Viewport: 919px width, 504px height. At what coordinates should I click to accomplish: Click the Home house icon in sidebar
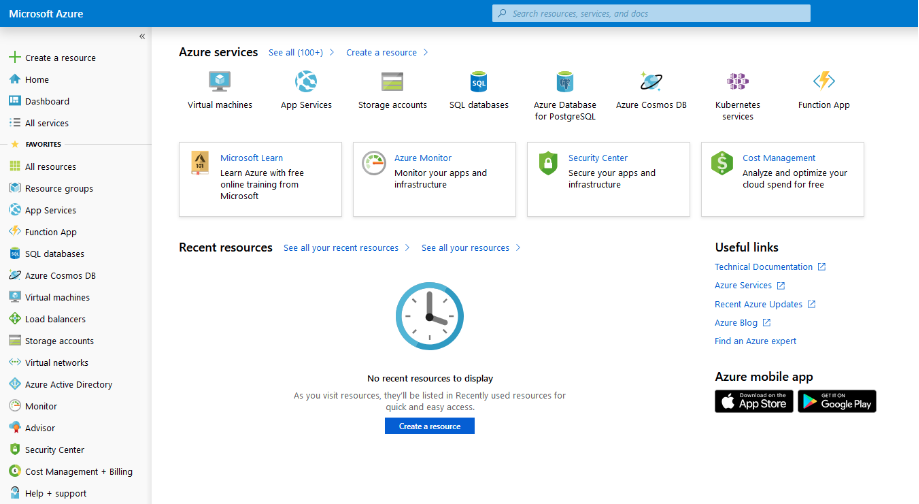tap(15, 79)
